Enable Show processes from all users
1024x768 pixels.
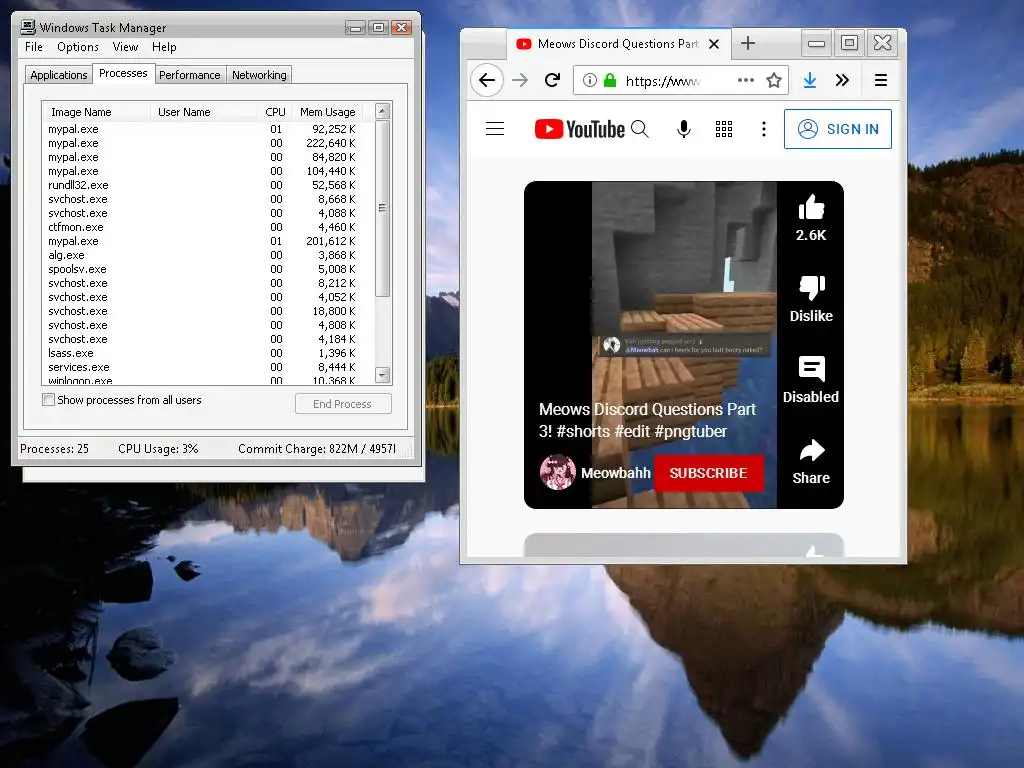[x=48, y=400]
